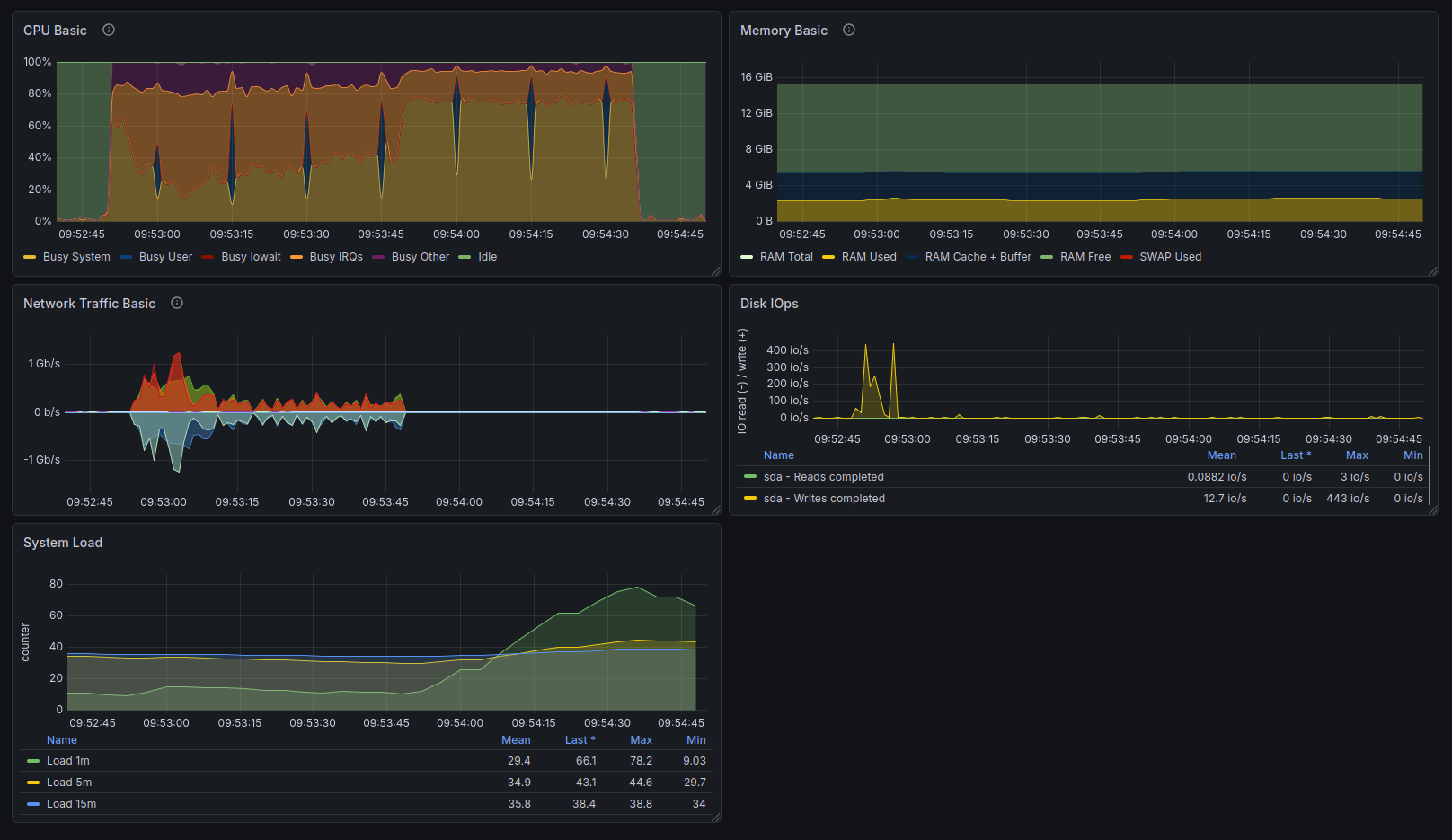Sort Disk IOps legend by Last *
The height and width of the screenshot is (840, 1452).
[x=1296, y=455]
